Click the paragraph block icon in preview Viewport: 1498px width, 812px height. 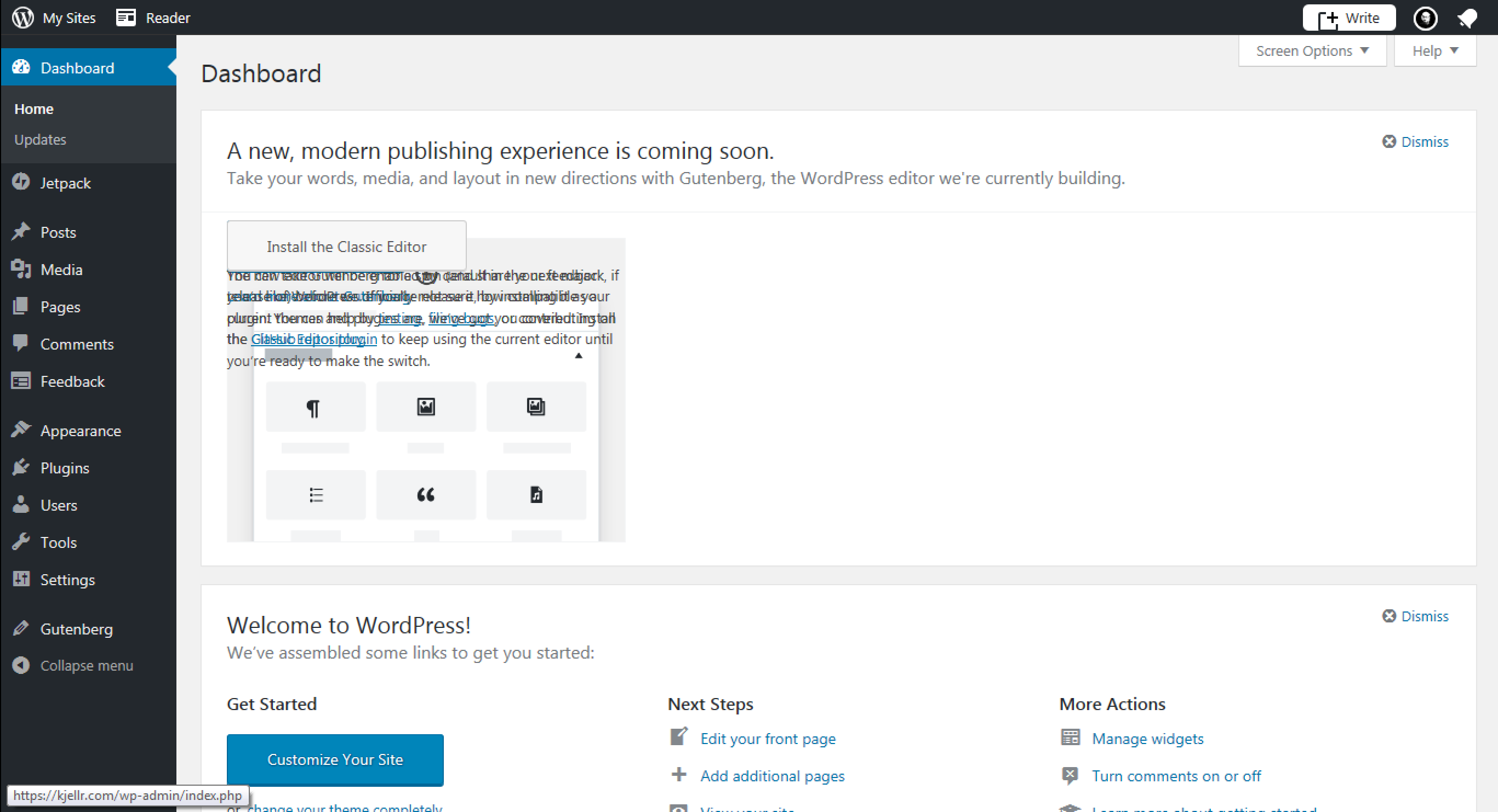[x=313, y=408]
